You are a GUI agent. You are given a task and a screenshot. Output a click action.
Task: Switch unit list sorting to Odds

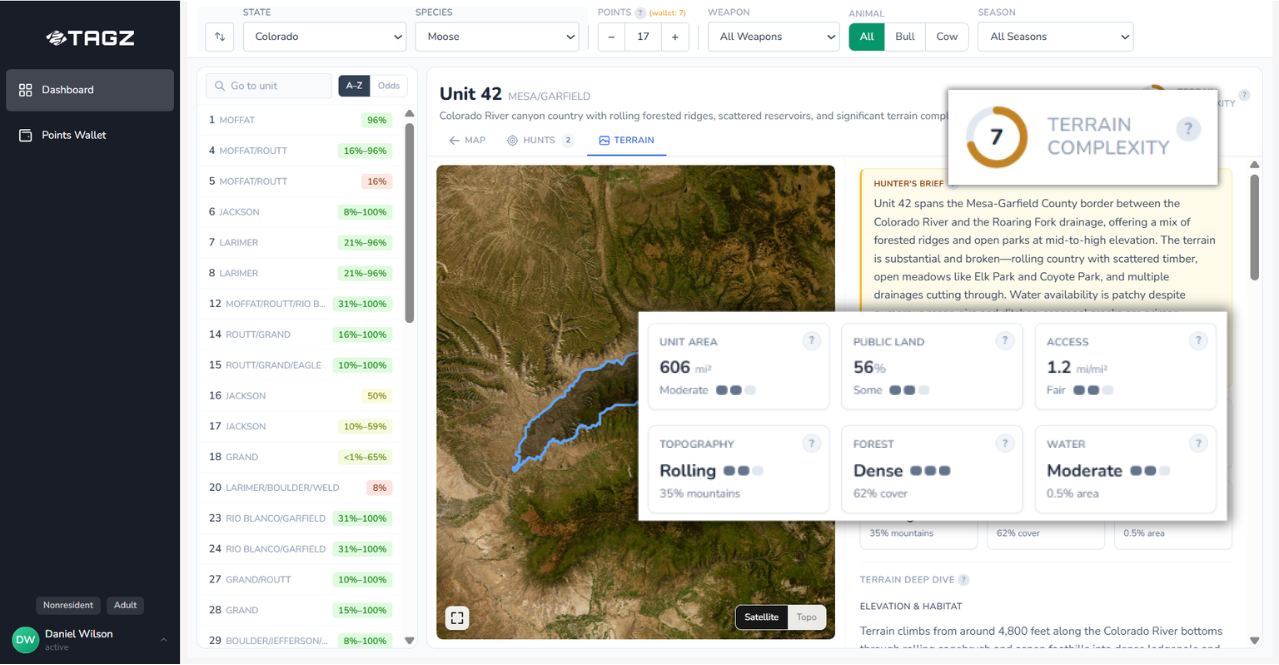pos(388,86)
